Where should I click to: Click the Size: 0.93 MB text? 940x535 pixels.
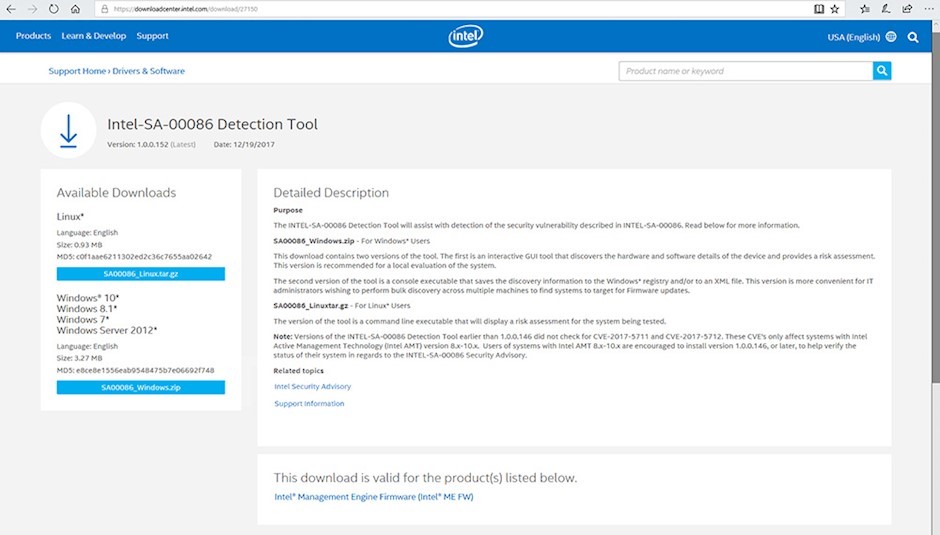coord(79,245)
